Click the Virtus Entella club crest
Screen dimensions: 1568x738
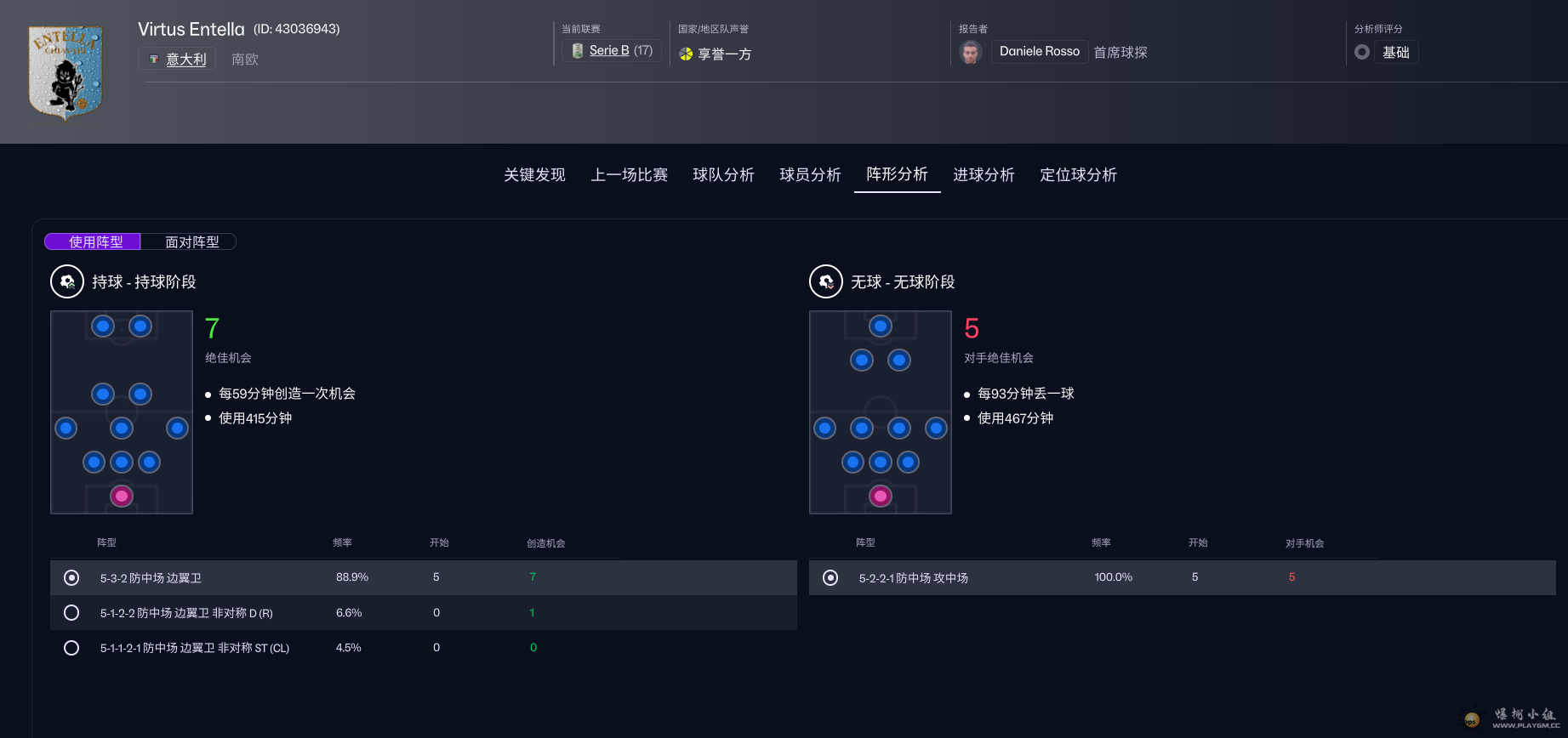coord(66,72)
